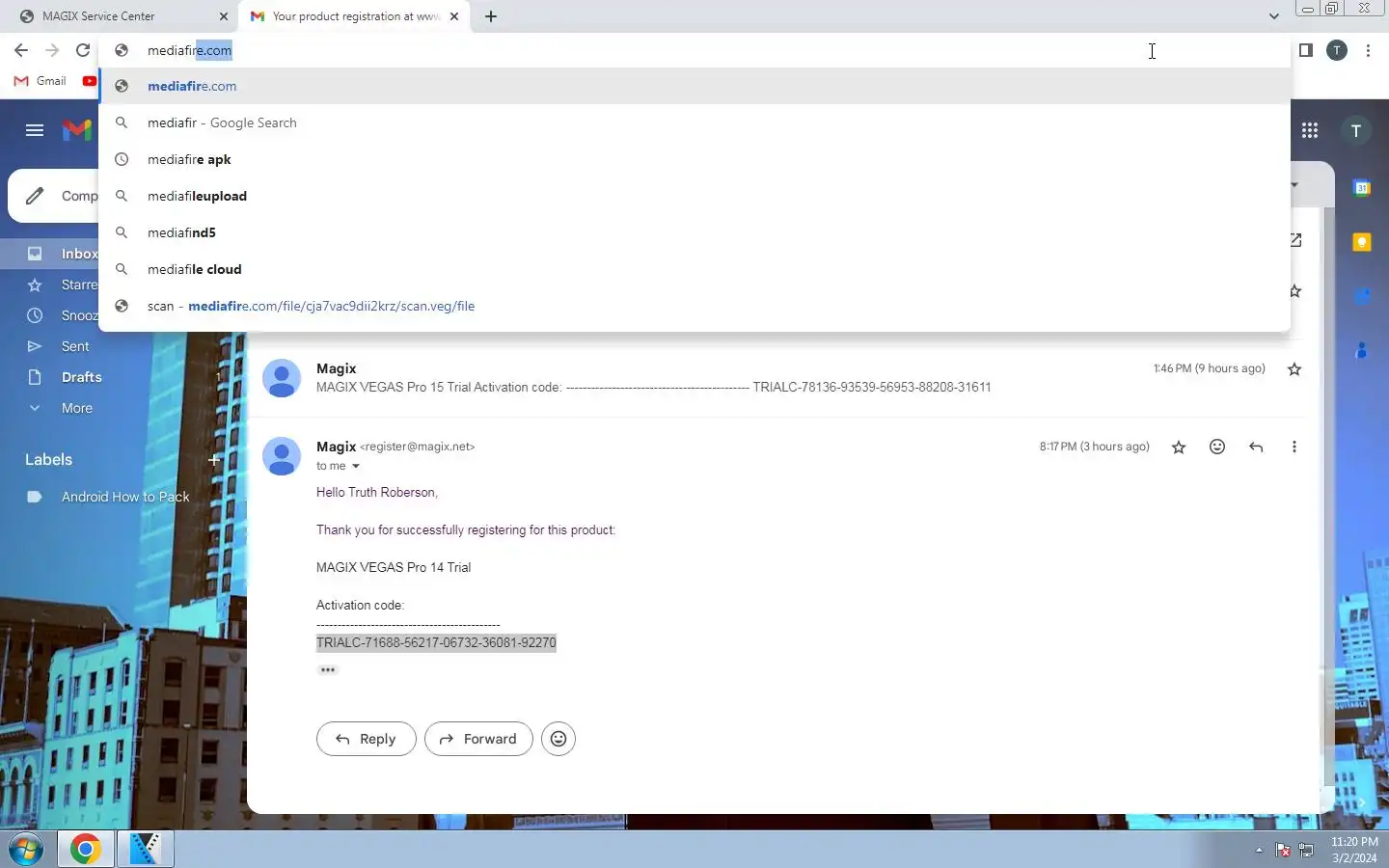Open a new browser tab
The height and width of the screenshot is (868, 1389).
[491, 16]
